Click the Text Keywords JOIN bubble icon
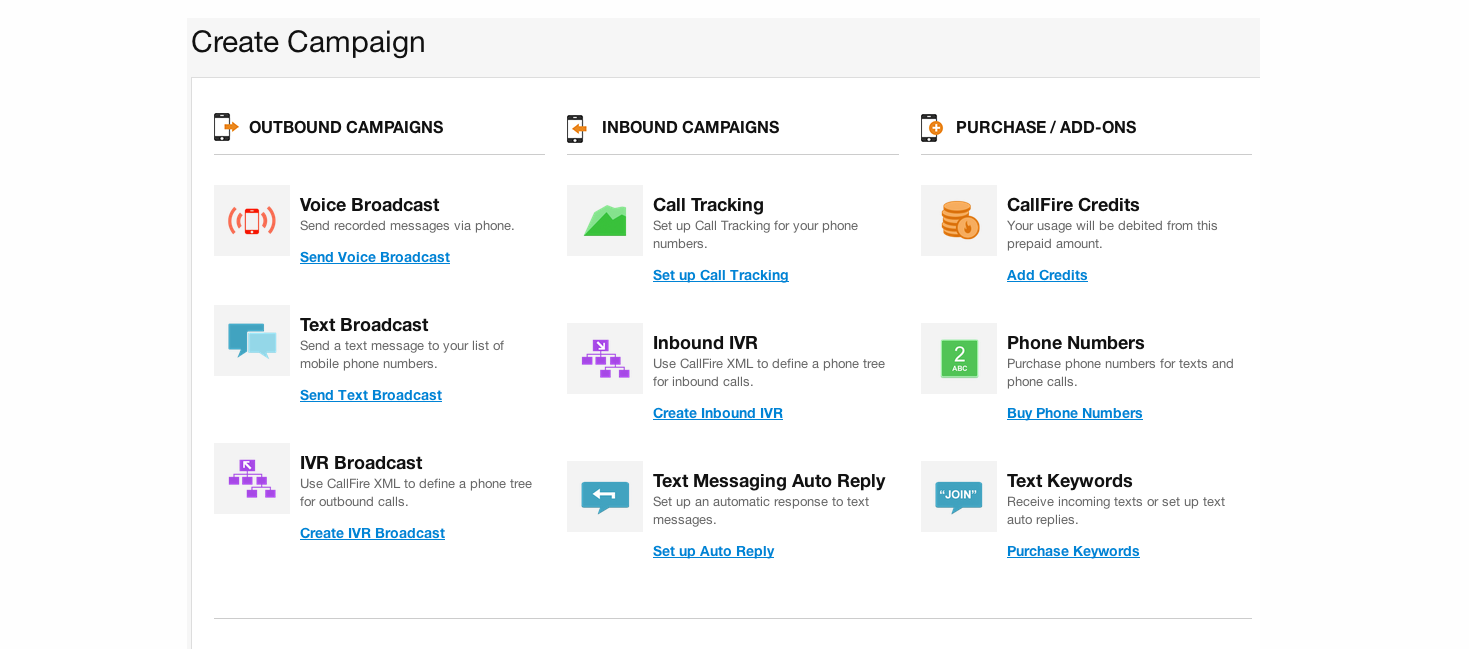1469x649 pixels. pos(959,496)
